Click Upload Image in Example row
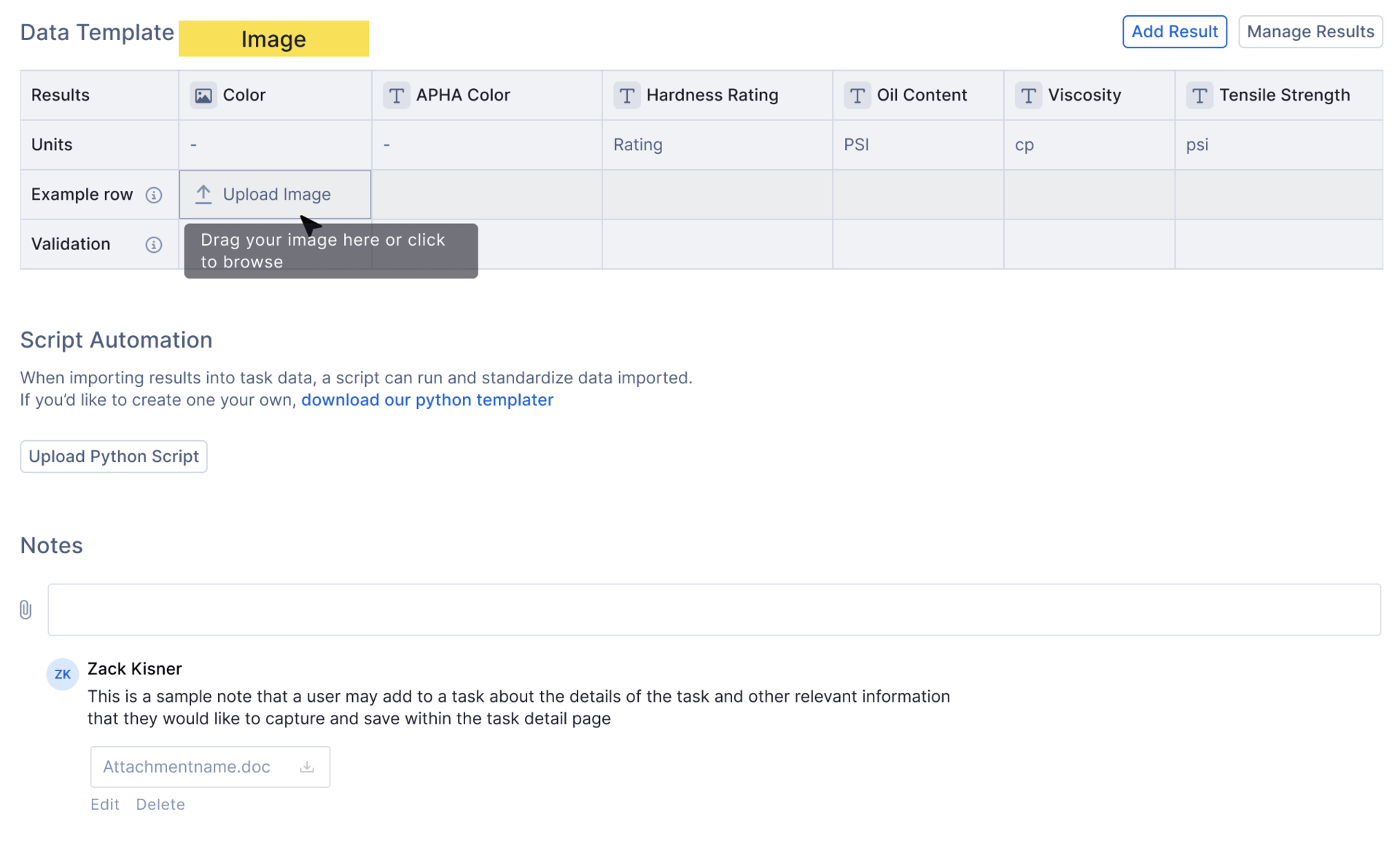The width and height of the screenshot is (1400, 849). pyautogui.click(x=275, y=195)
